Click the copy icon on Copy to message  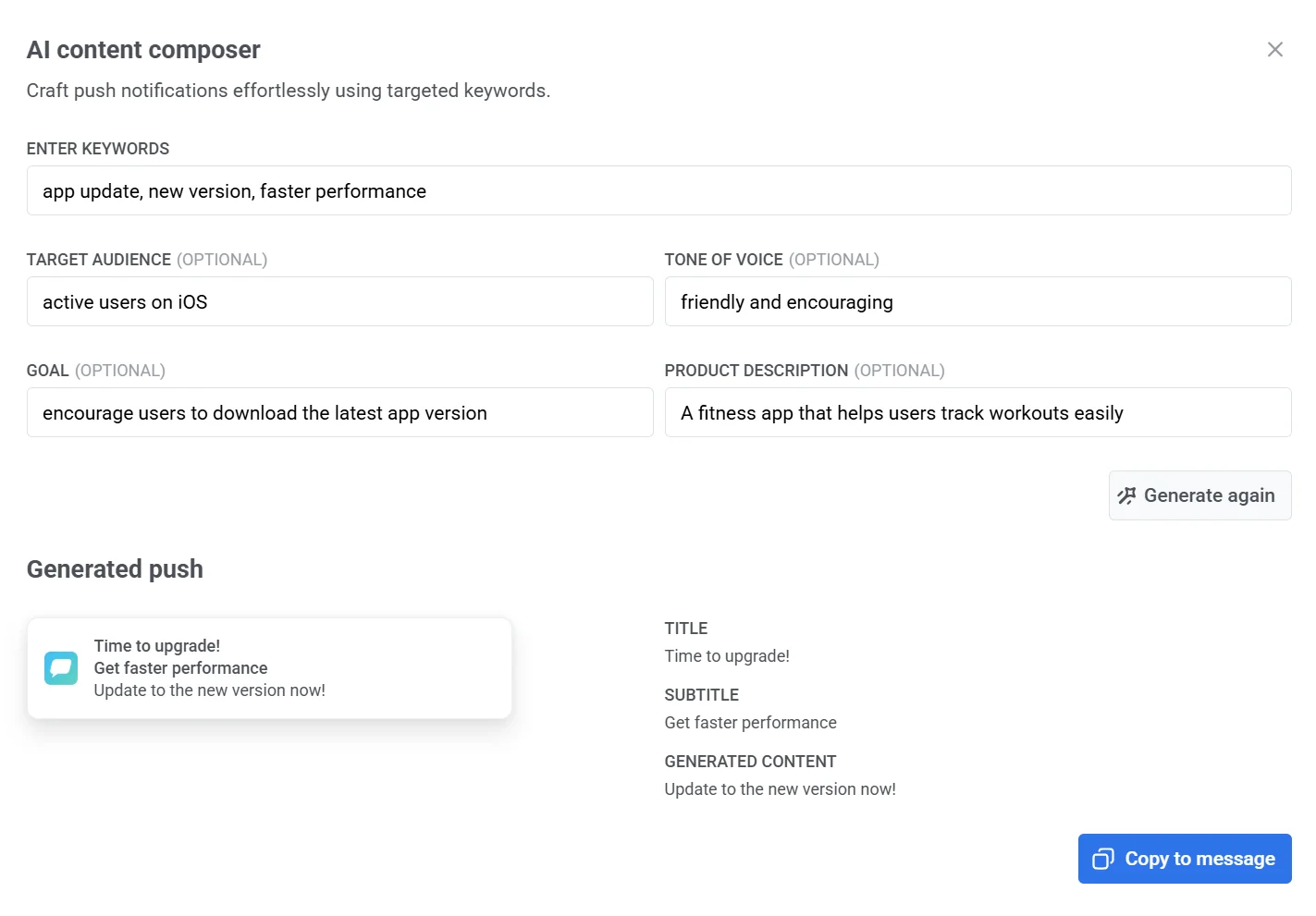pyautogui.click(x=1102, y=859)
